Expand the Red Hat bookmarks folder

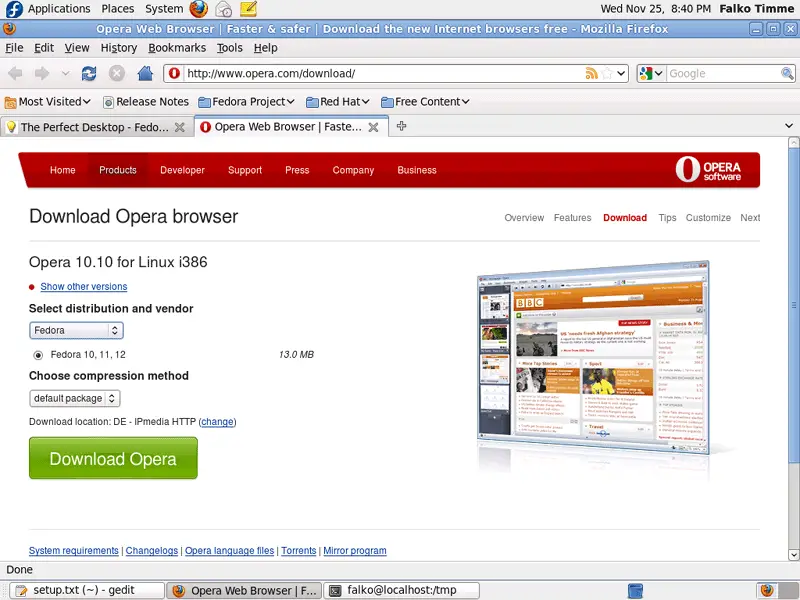(x=338, y=102)
